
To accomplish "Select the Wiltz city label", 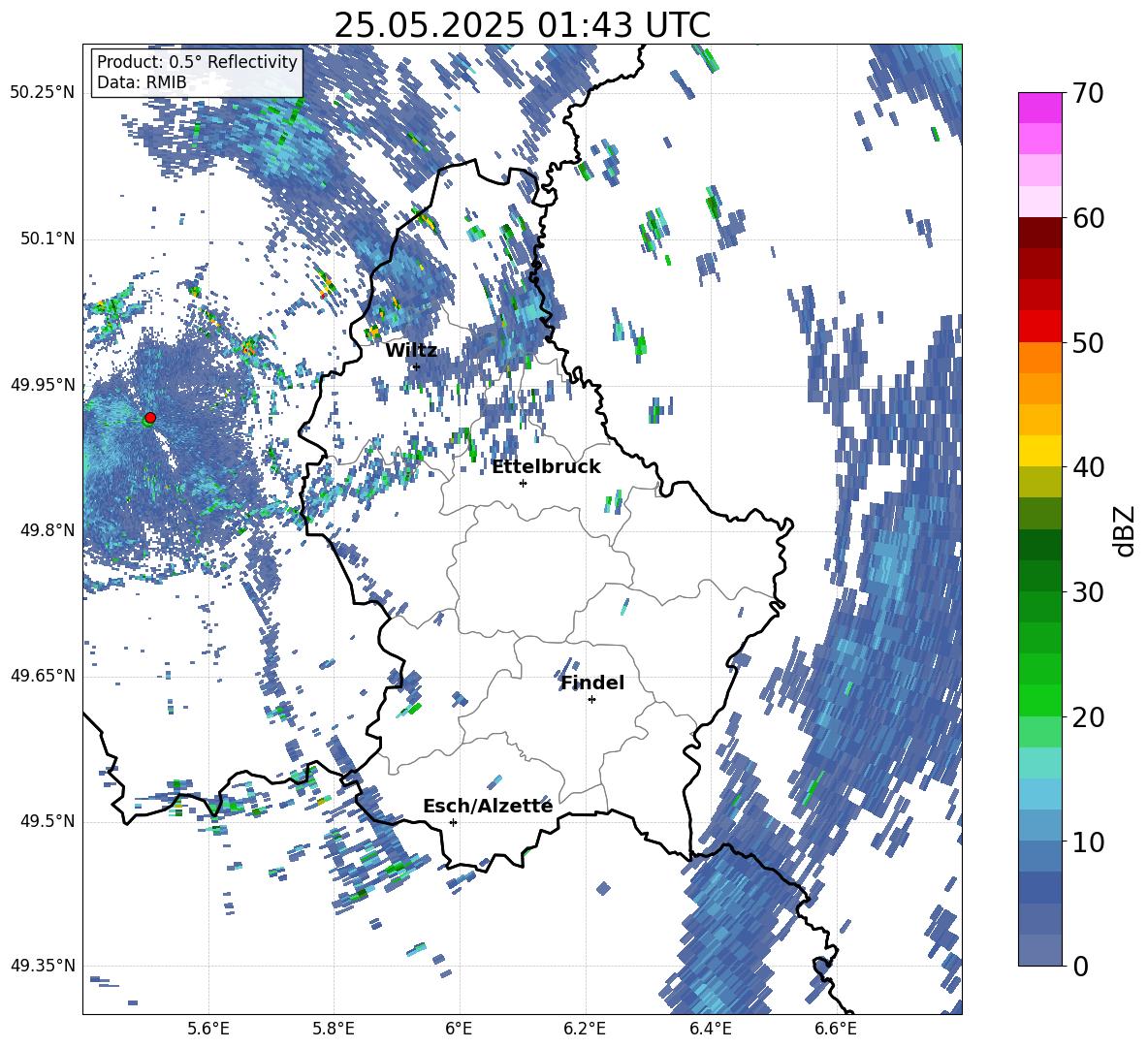I will (411, 351).
